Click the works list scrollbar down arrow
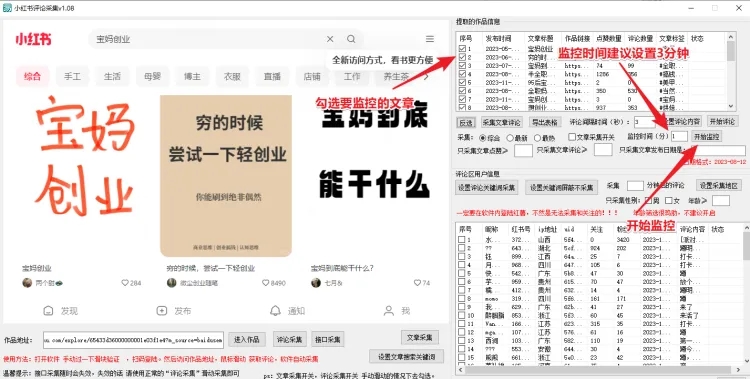 coord(731,106)
